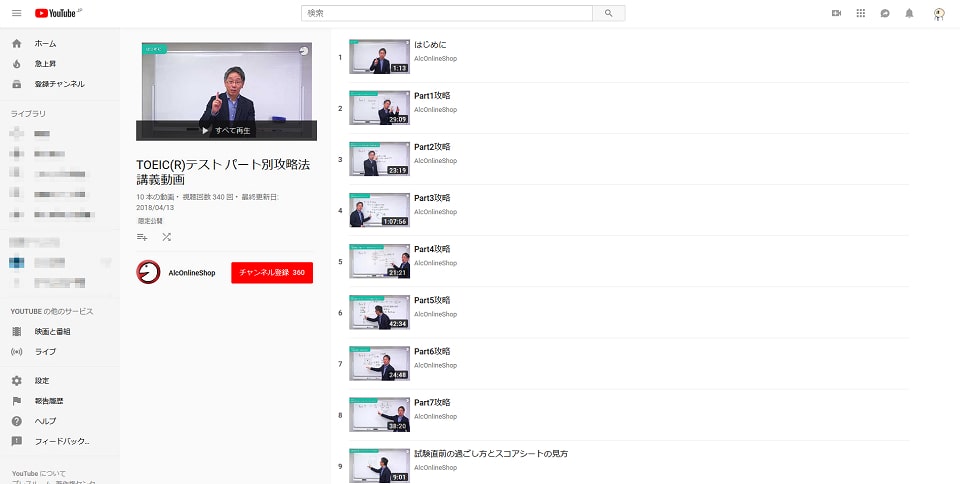Click the ヘルプ question mark icon
960x484 pixels.
[x=17, y=421]
